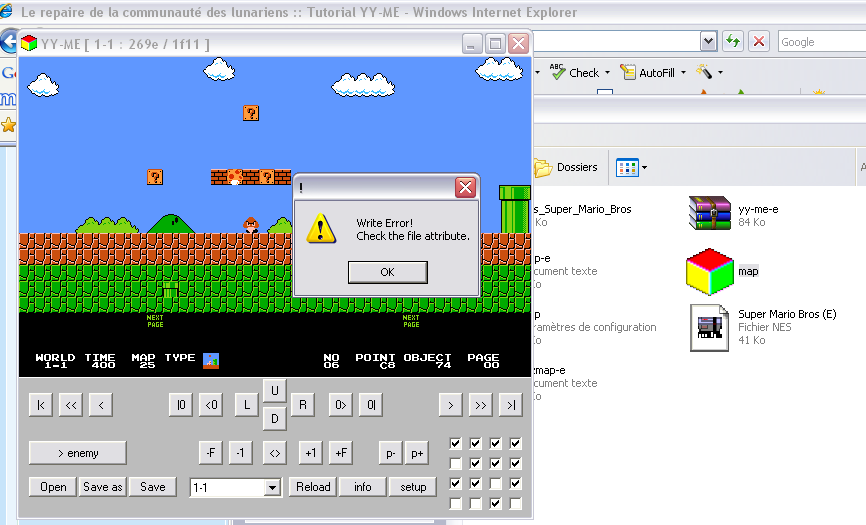This screenshot has height=525, width=866.
Task: Click the single < previous page button
Action: [x=101, y=405]
